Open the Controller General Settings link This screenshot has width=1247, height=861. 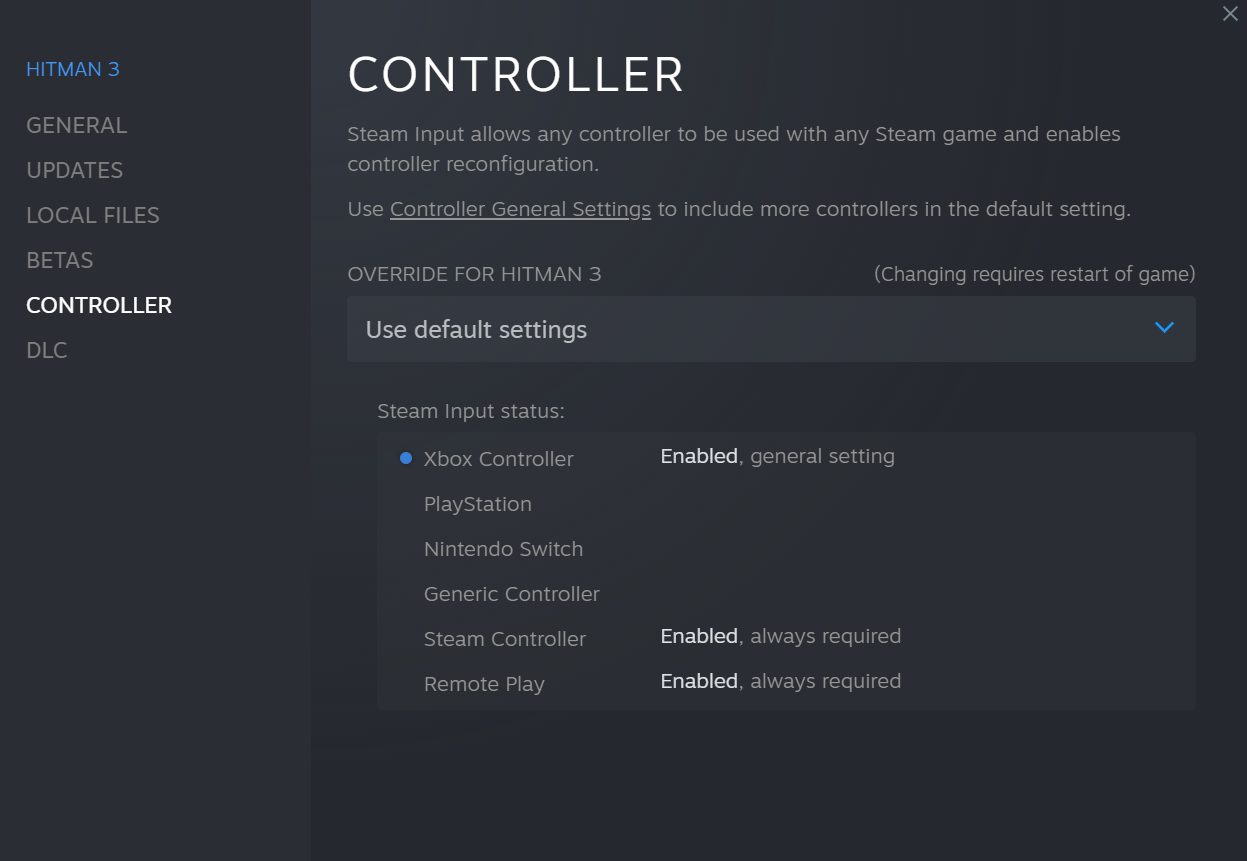pyautogui.click(x=520, y=210)
